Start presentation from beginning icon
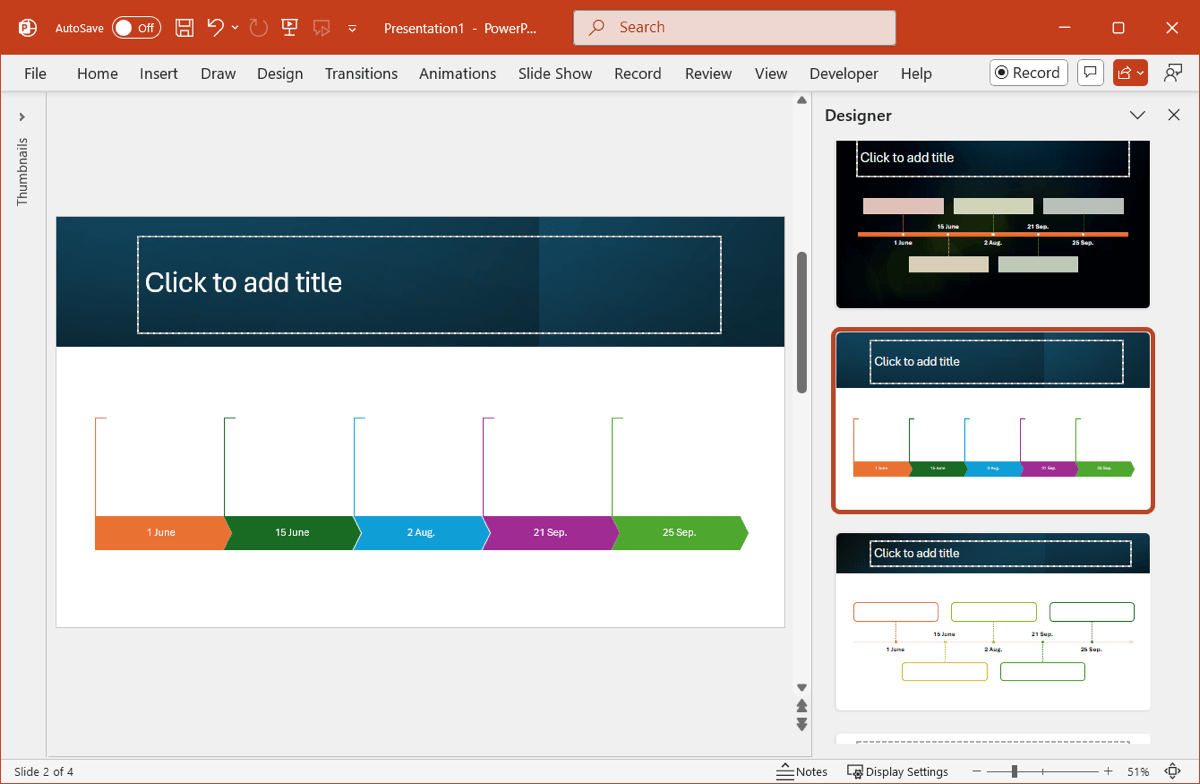The image size is (1200, 784). tap(290, 28)
